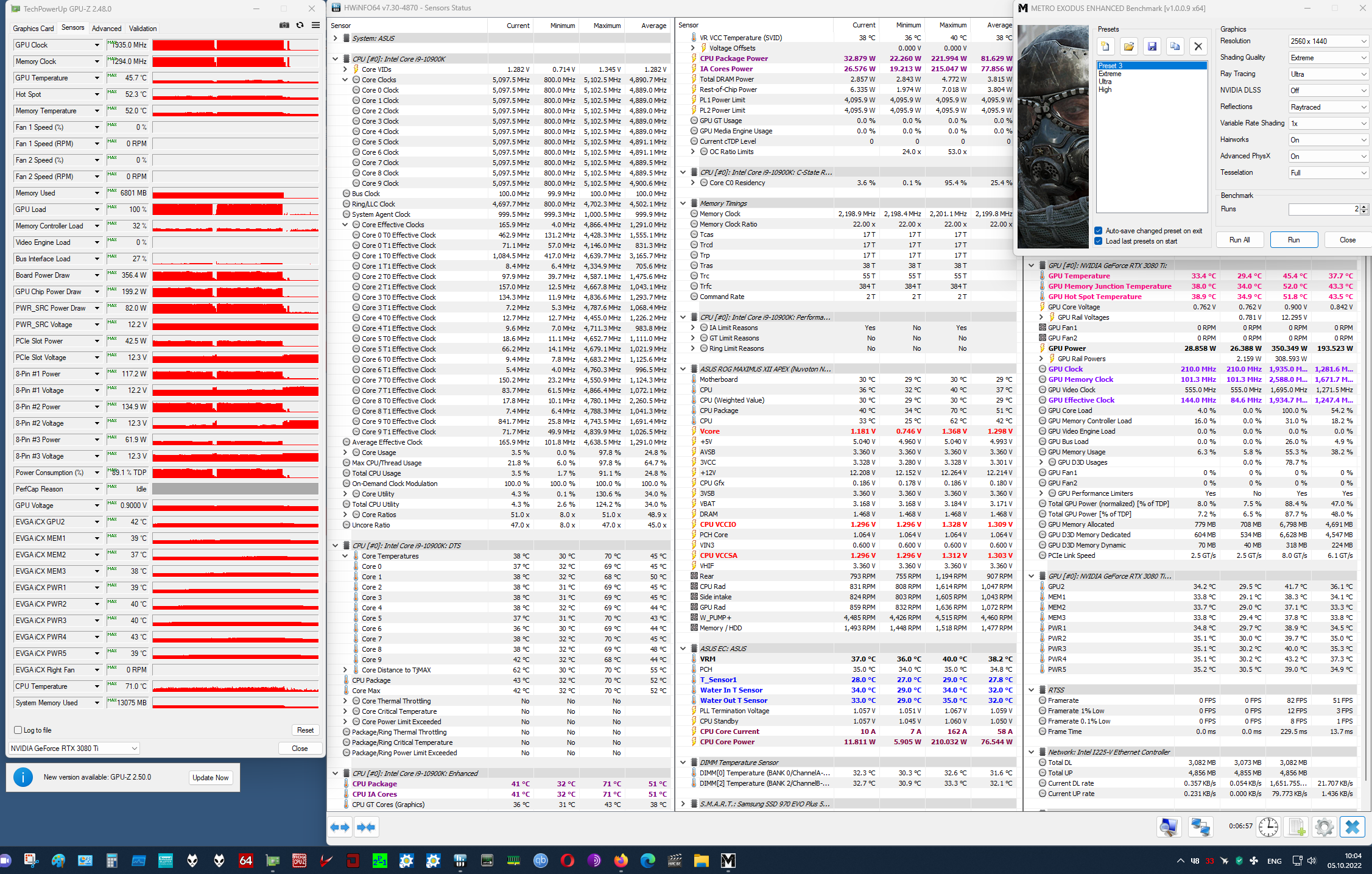Enable GPU-Z Log to file checkbox
Screen dimensions: 1372x874
[18, 730]
